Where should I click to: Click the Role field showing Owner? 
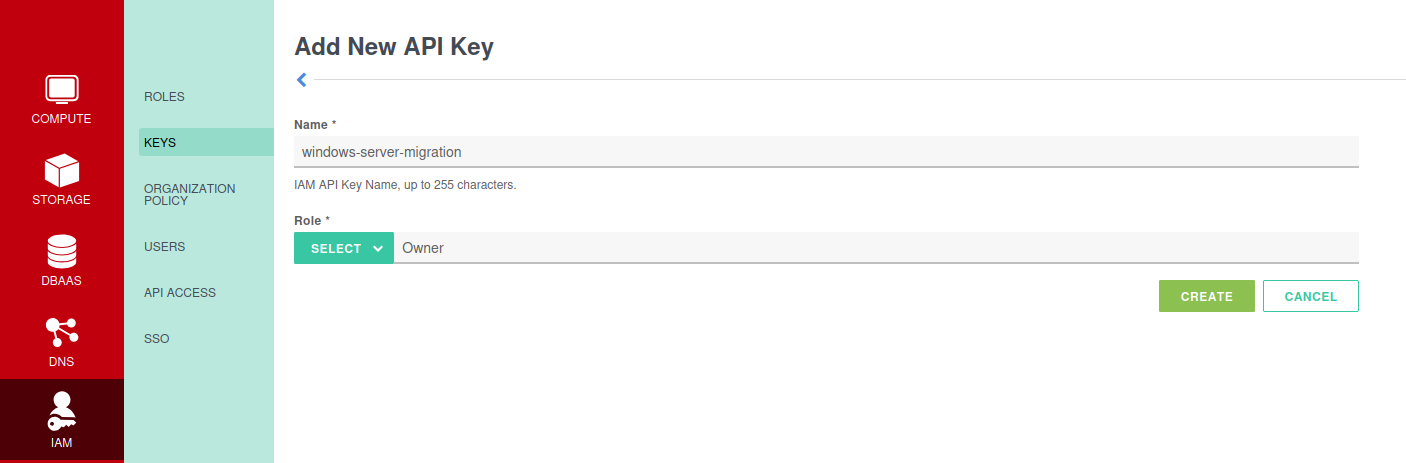click(x=876, y=248)
